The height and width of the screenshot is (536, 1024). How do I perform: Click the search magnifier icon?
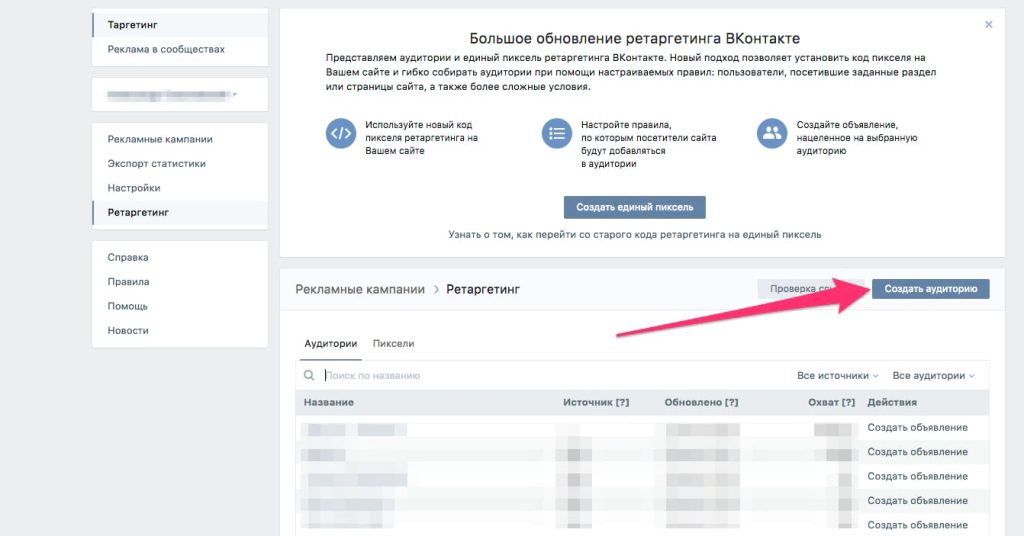click(309, 375)
